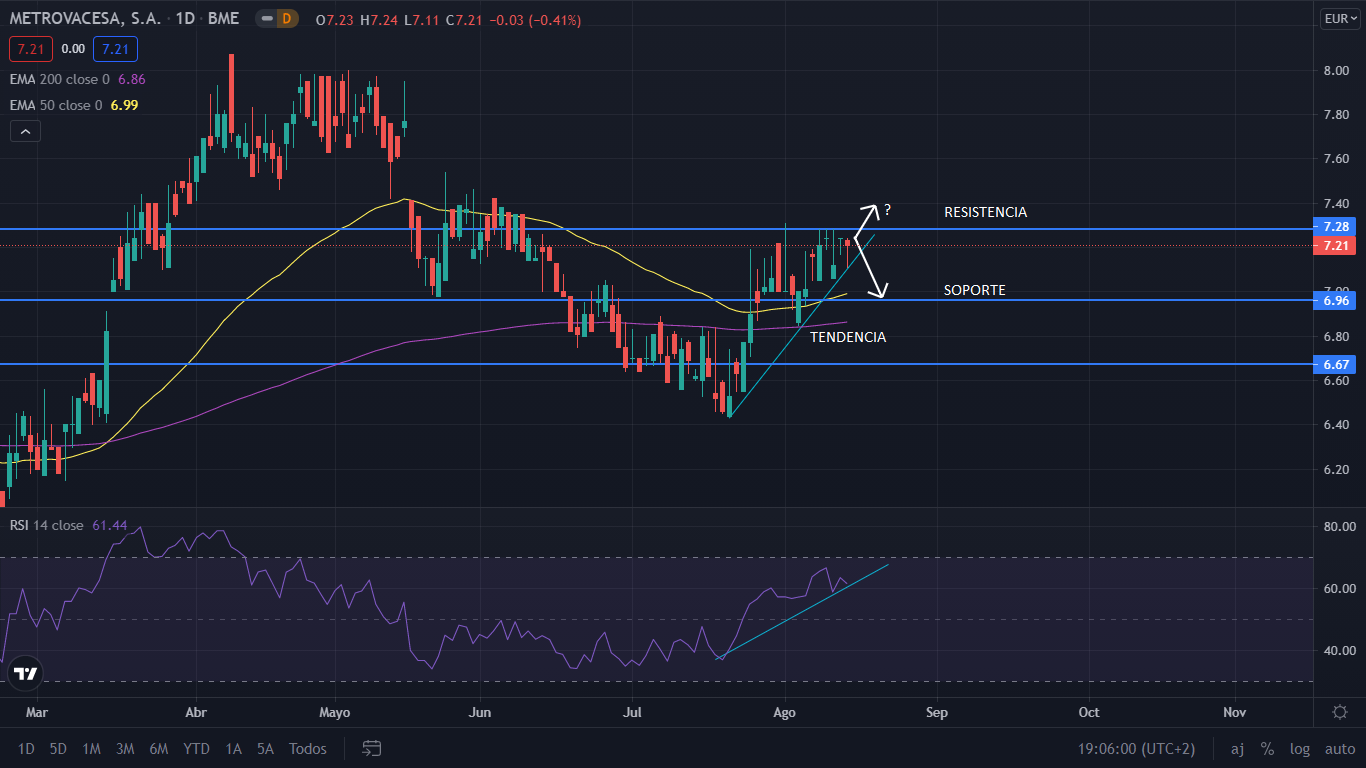Toggle log scale mode
Image resolution: width=1366 pixels, height=768 pixels.
(1300, 749)
